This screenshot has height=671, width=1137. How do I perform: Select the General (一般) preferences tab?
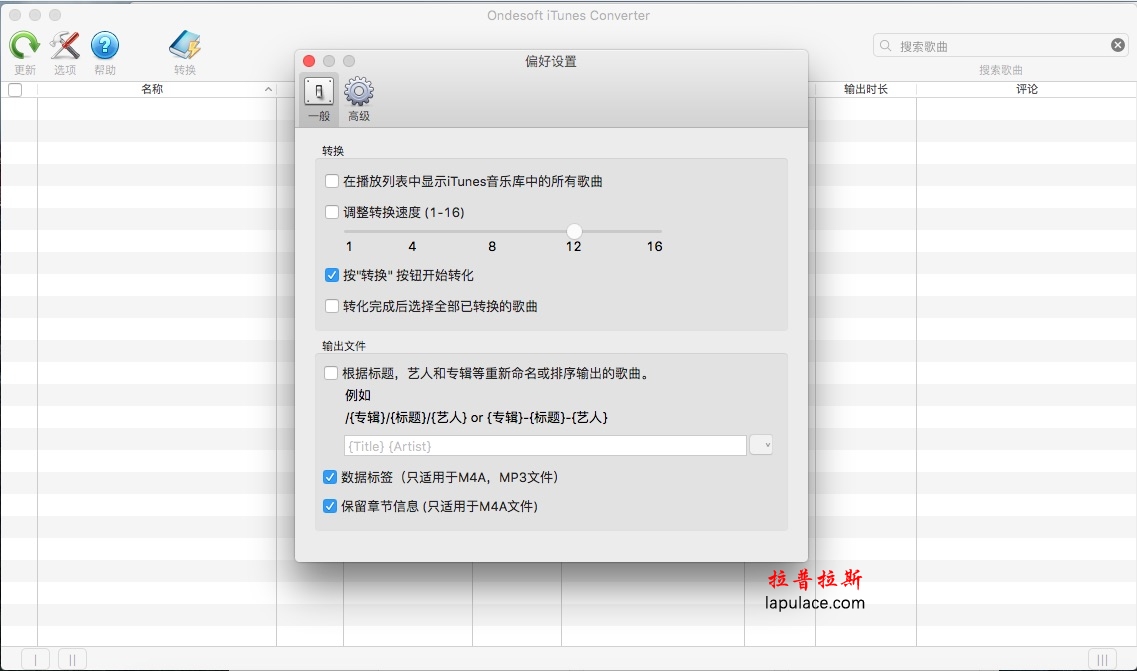(x=318, y=99)
